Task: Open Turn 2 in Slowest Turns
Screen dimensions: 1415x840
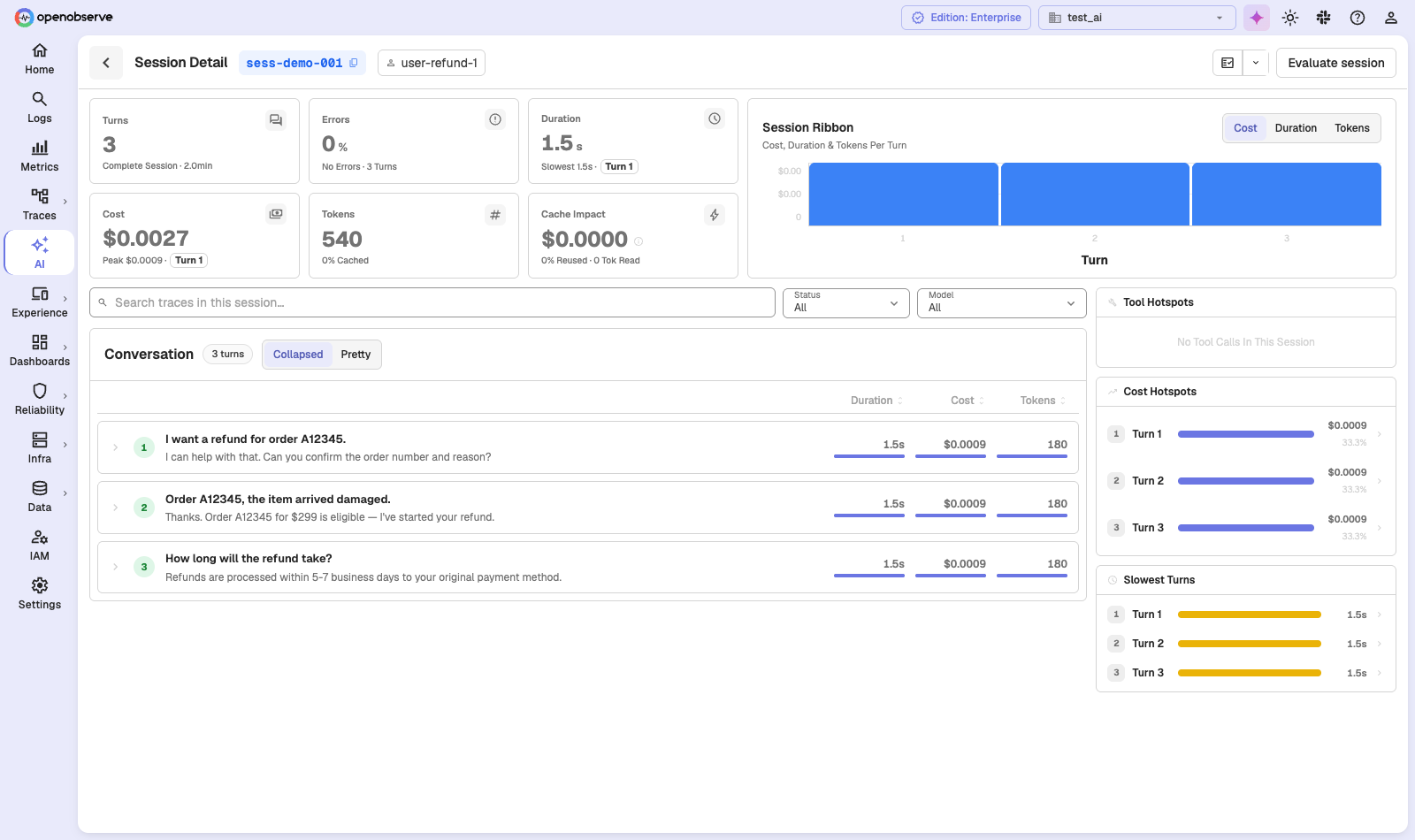Action: 1246,644
